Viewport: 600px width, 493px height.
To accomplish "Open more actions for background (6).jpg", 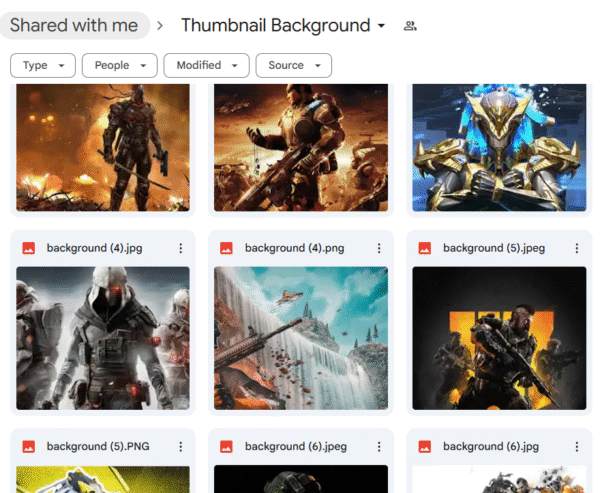I will 577,447.
